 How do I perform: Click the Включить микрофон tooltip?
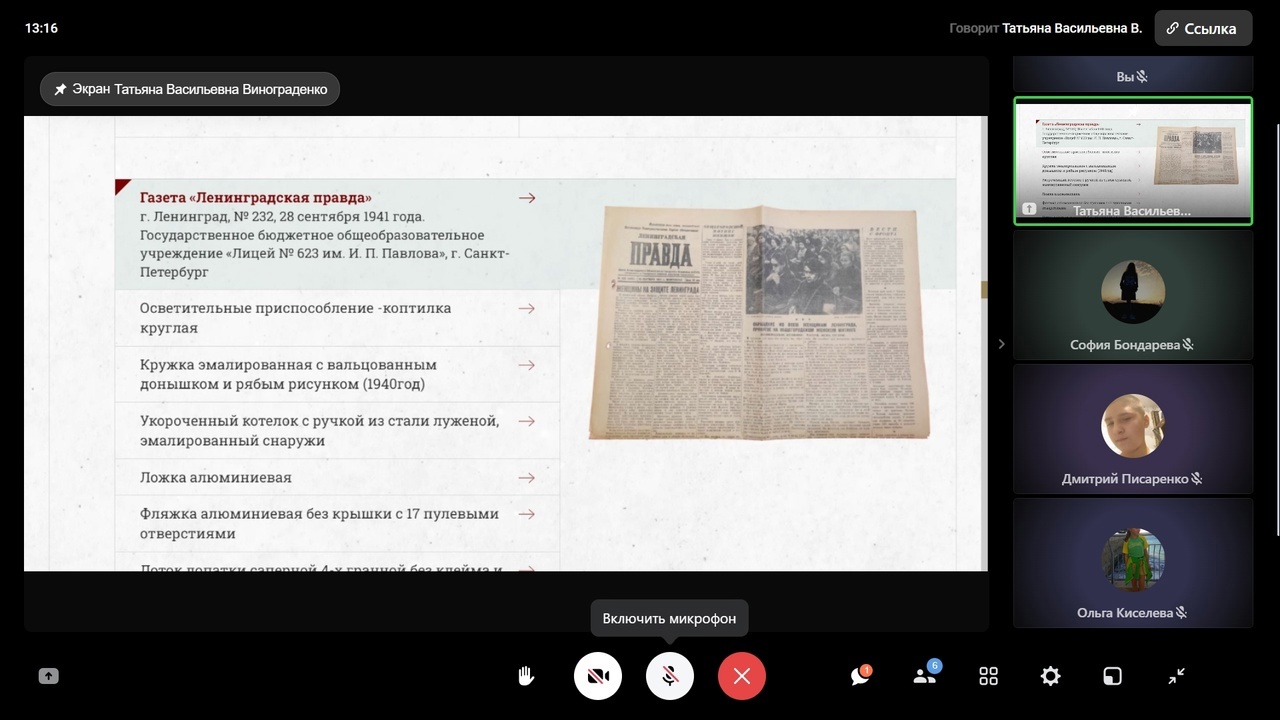tap(669, 618)
